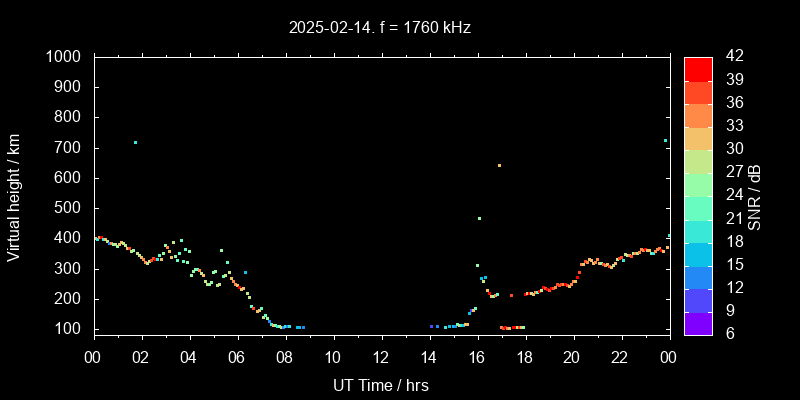The width and height of the screenshot is (800, 400).
Task: Click the isolated orange point near 640 km
Action: [499, 165]
